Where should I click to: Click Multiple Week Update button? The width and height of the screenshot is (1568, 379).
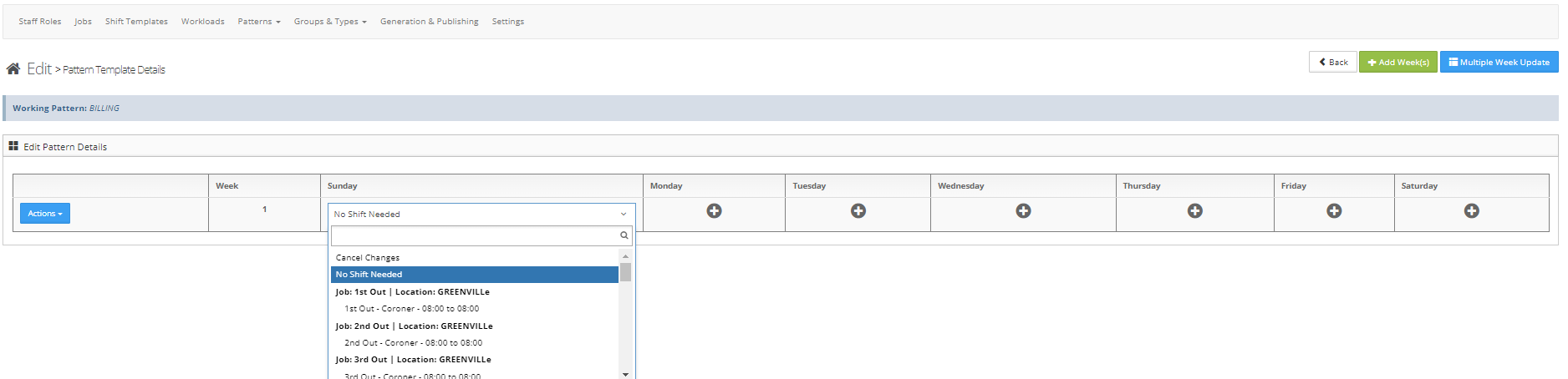(1499, 63)
